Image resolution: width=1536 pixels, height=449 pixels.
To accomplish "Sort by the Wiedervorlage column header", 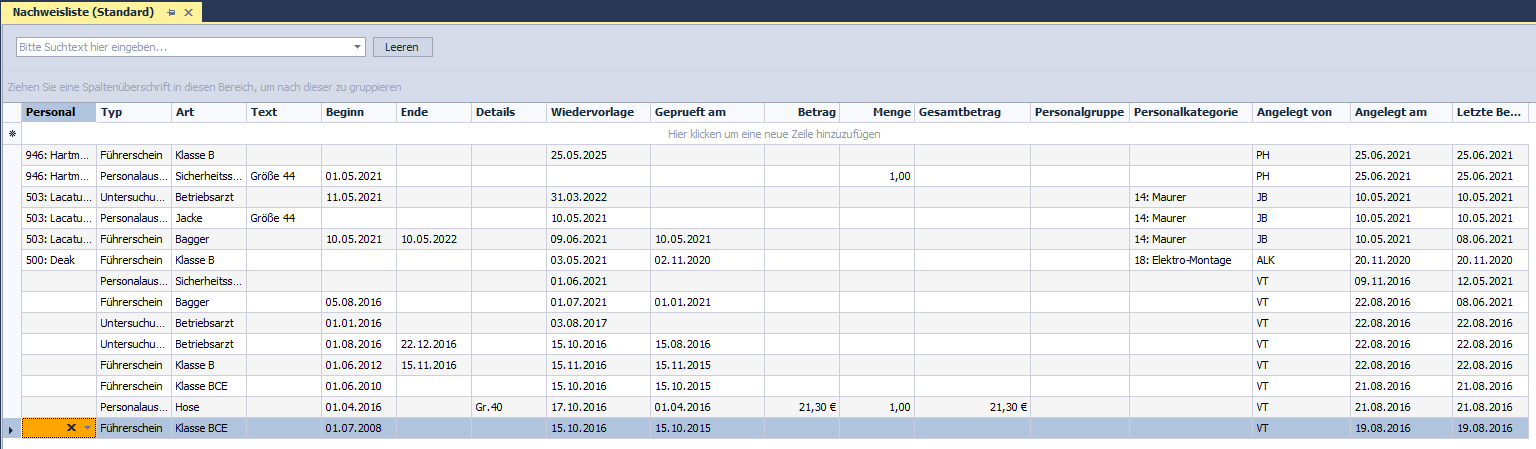I will pyautogui.click(x=596, y=112).
